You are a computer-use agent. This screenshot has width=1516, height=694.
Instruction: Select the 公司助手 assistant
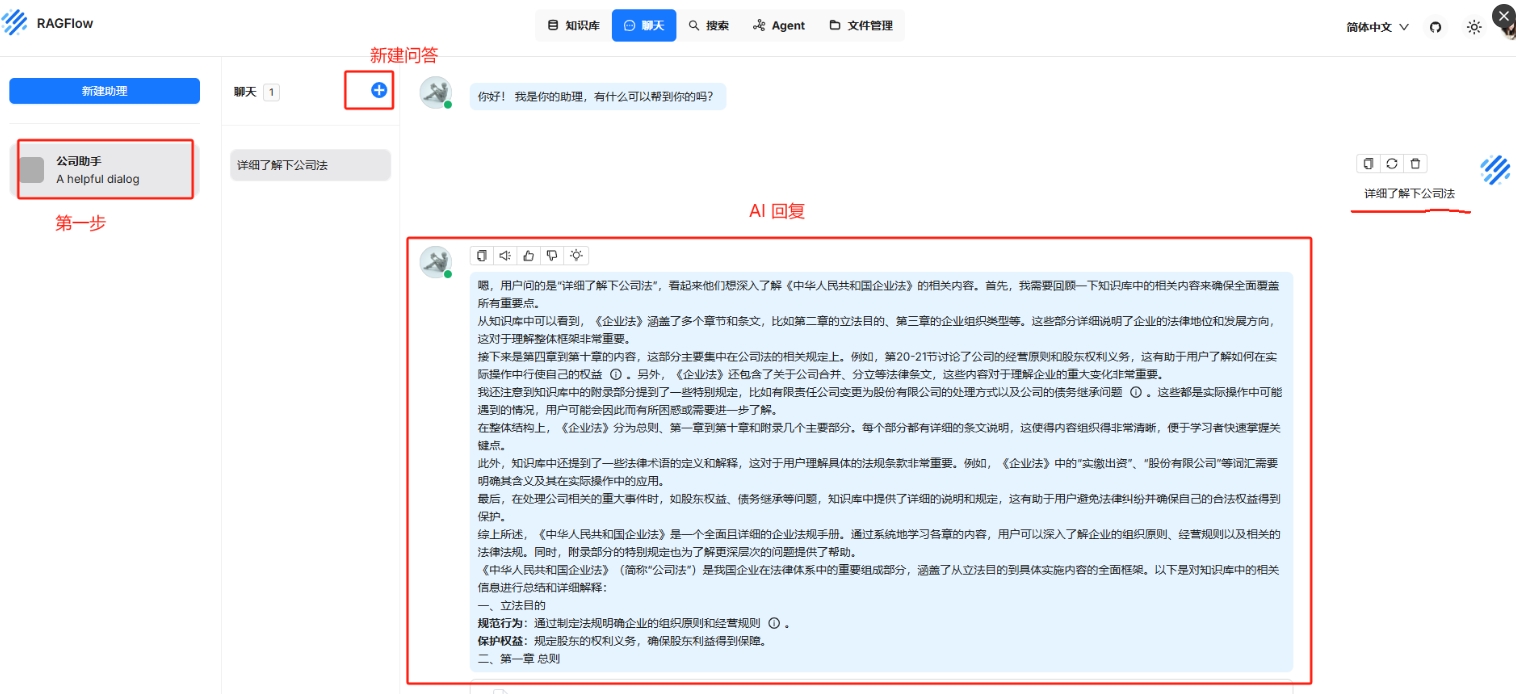click(104, 169)
